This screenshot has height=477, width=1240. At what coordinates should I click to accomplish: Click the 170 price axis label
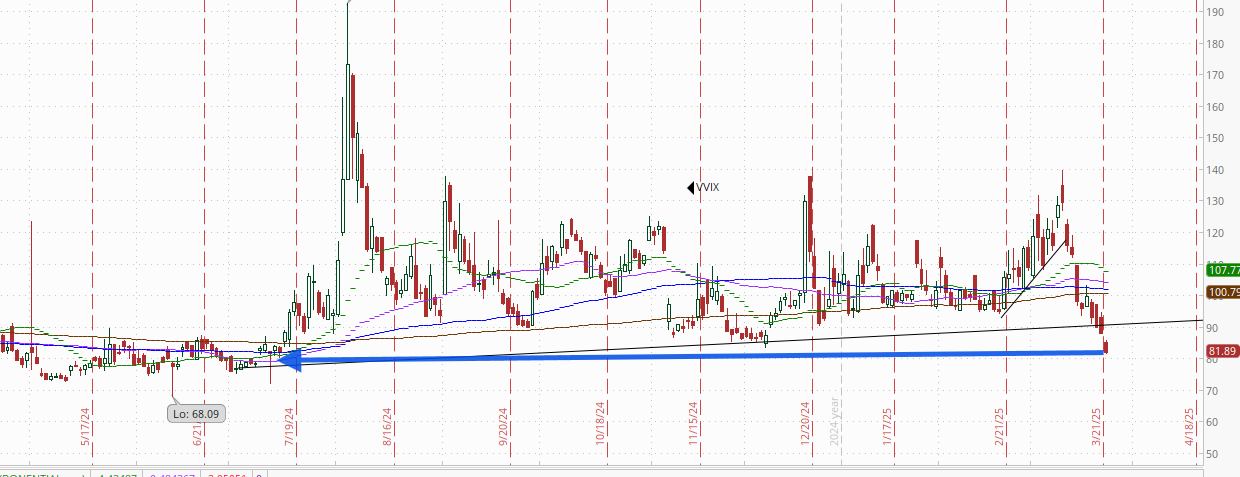point(1217,76)
